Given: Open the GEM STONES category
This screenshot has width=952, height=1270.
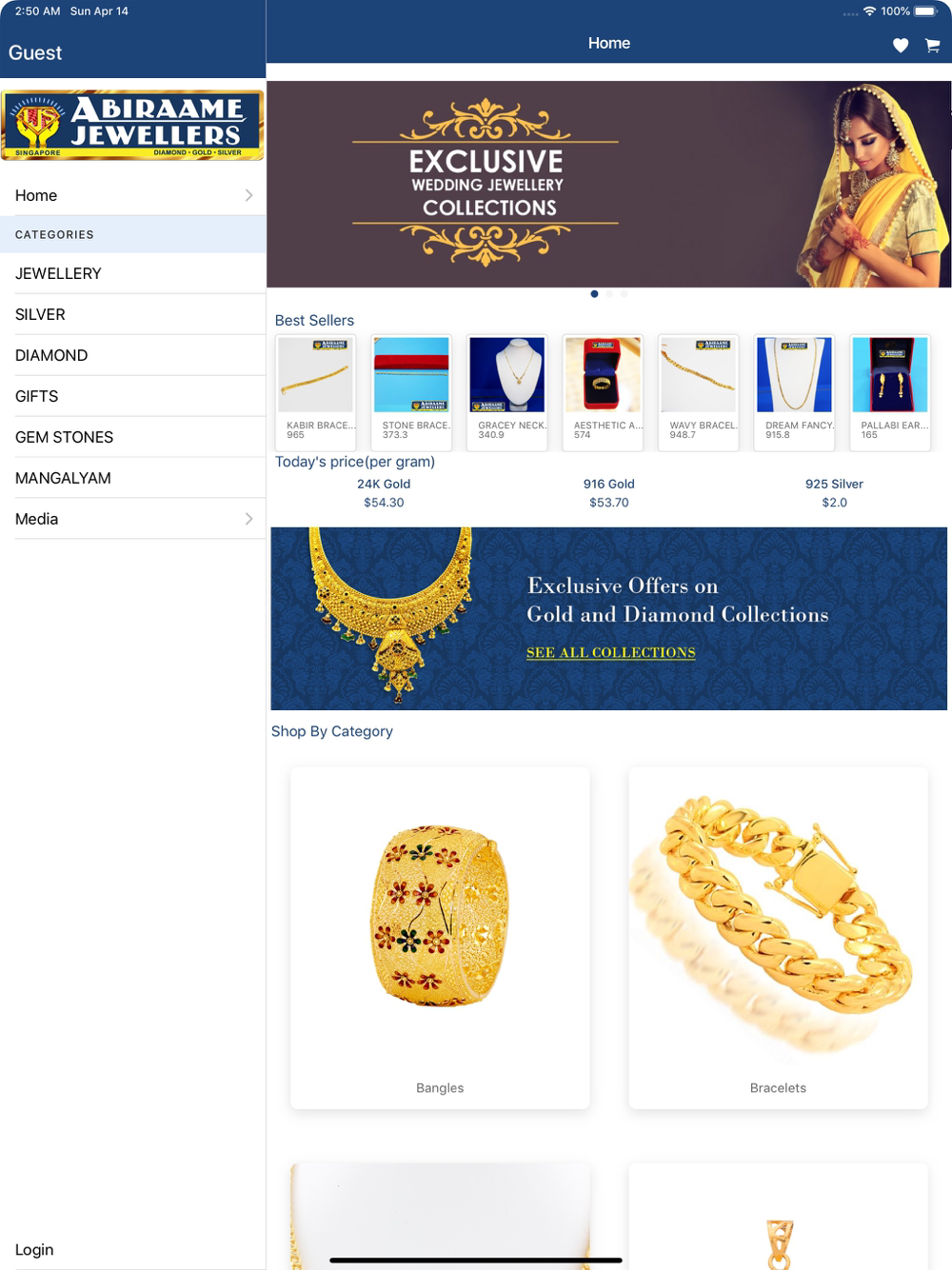Looking at the screenshot, I should 132,437.
